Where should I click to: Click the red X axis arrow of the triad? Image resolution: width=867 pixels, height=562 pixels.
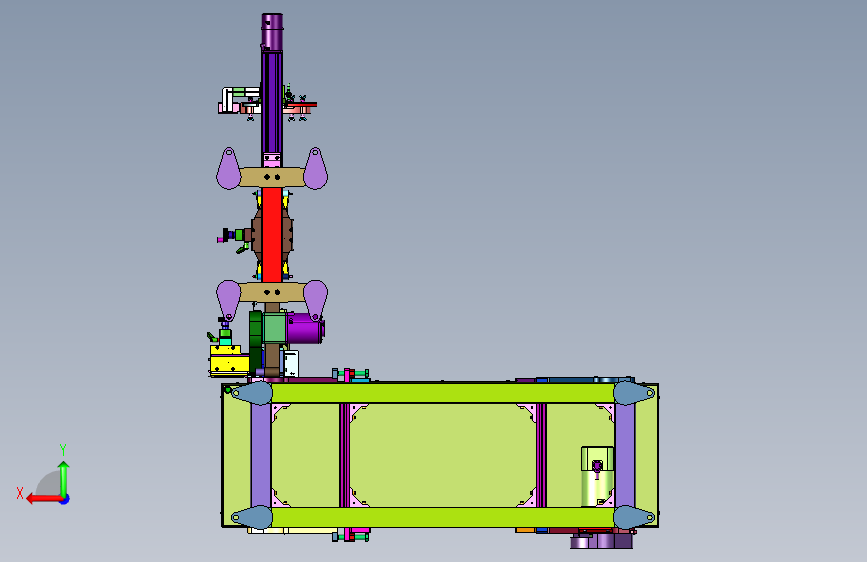(x=44, y=499)
